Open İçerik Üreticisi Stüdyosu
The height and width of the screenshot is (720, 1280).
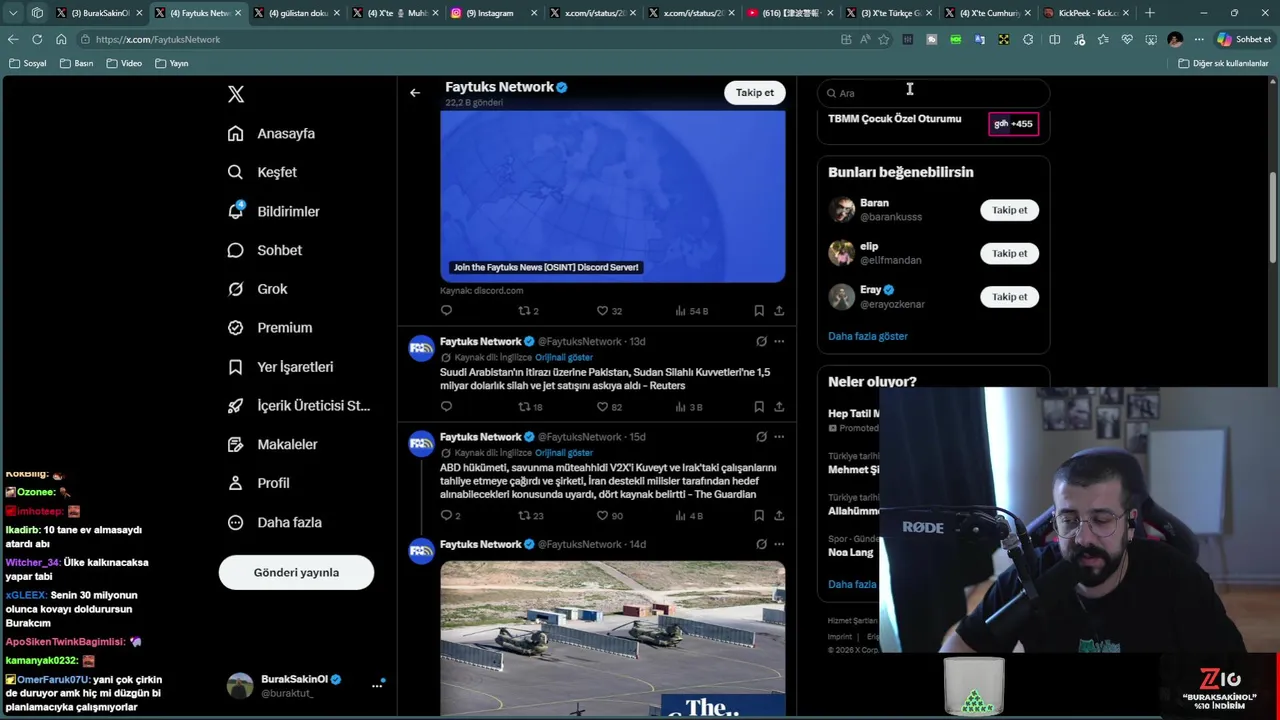[298, 405]
